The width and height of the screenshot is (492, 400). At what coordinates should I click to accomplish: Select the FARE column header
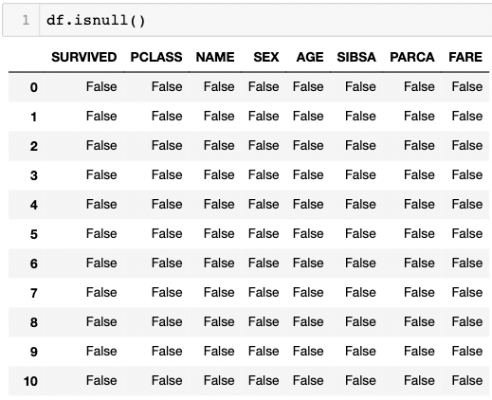pyautogui.click(x=466, y=57)
